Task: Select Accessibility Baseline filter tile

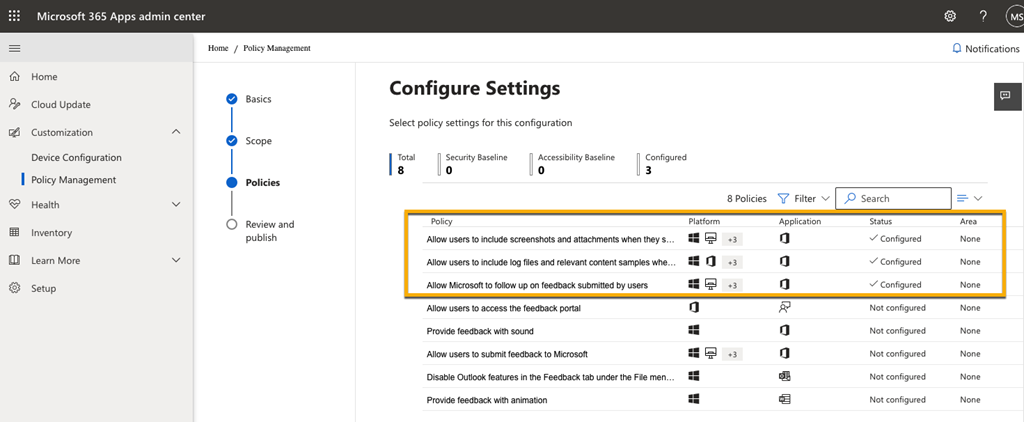Action: click(573, 165)
